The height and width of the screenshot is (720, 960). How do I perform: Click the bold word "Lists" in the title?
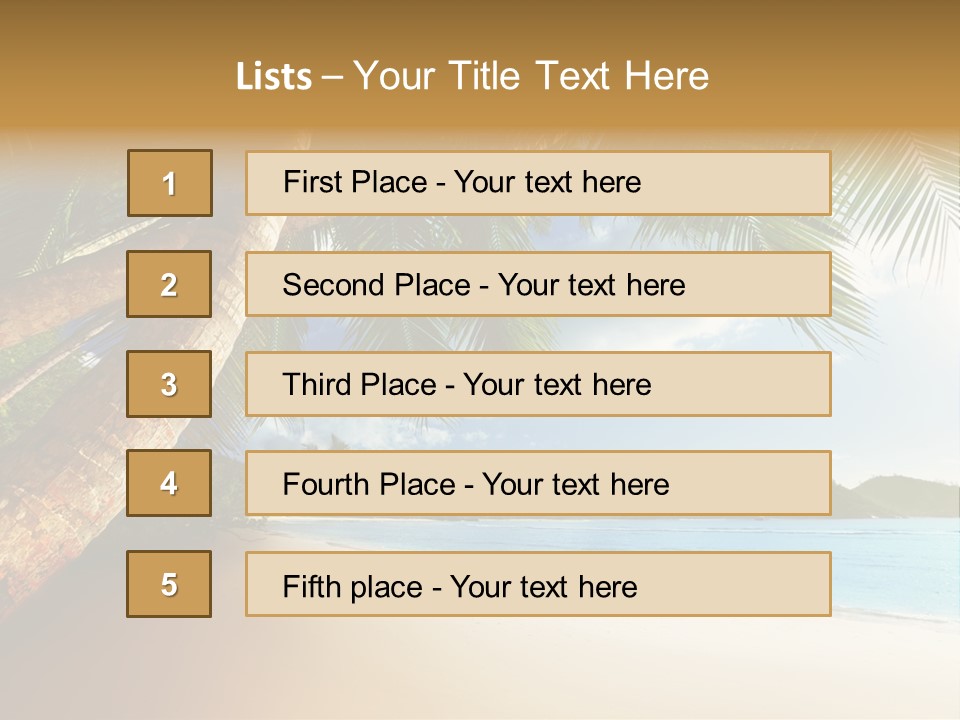(x=274, y=77)
